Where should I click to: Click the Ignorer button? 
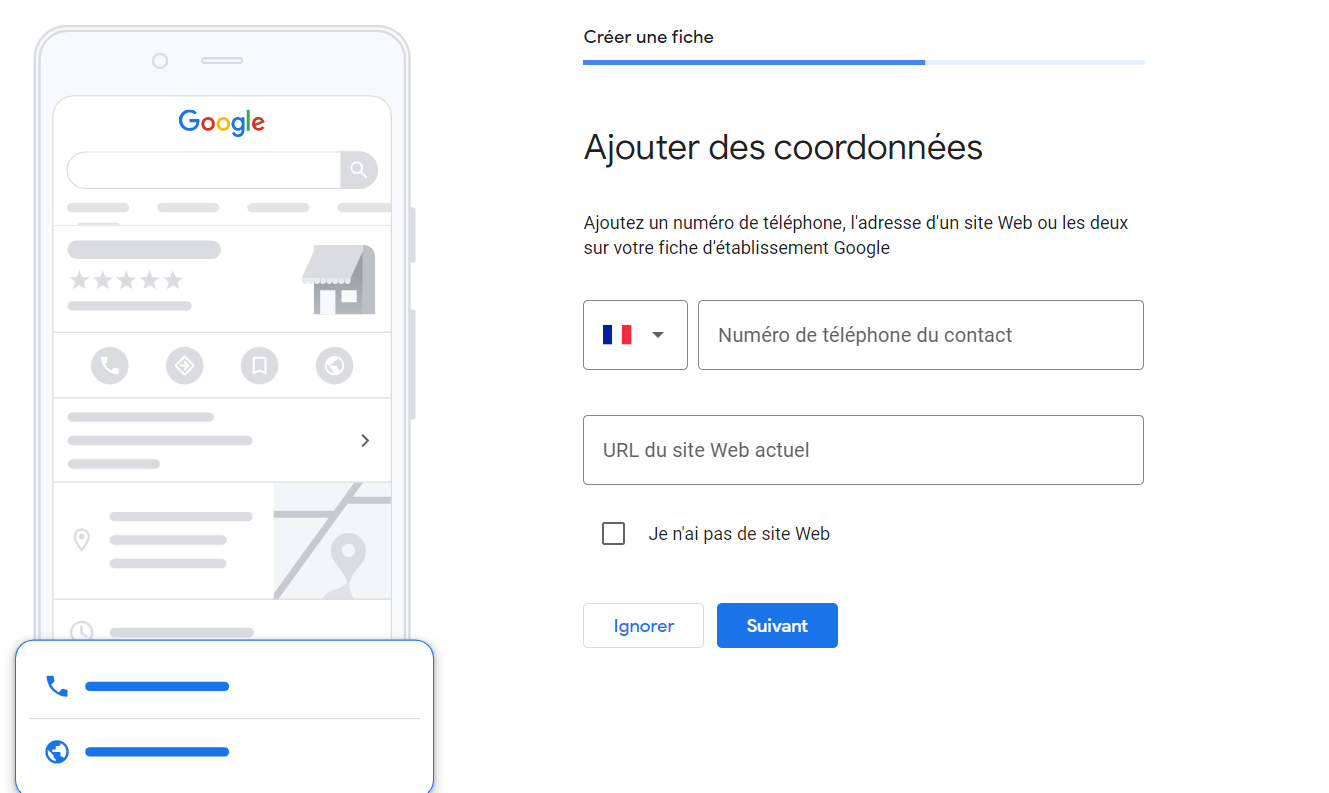point(643,625)
